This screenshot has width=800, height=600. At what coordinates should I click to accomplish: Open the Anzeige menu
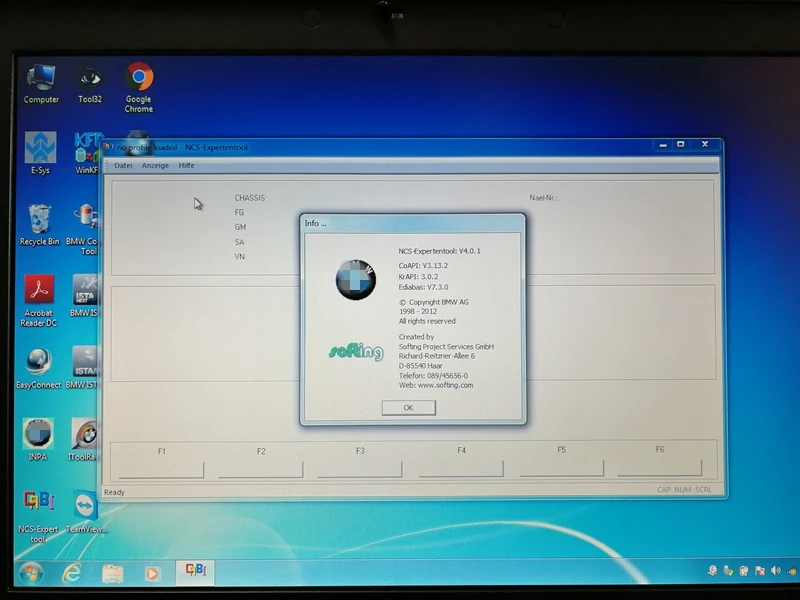(155, 166)
